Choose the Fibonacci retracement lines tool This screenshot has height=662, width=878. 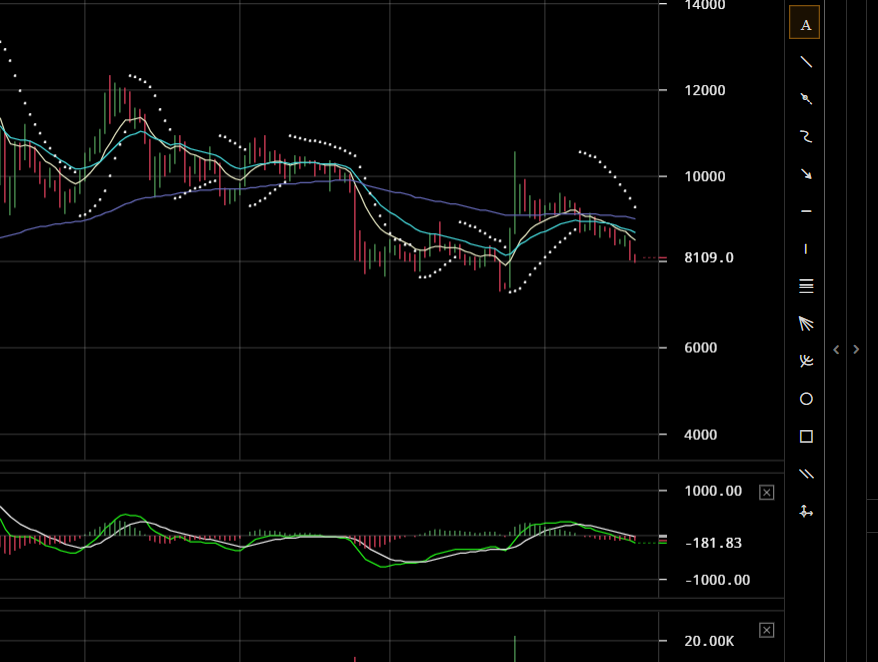806,286
